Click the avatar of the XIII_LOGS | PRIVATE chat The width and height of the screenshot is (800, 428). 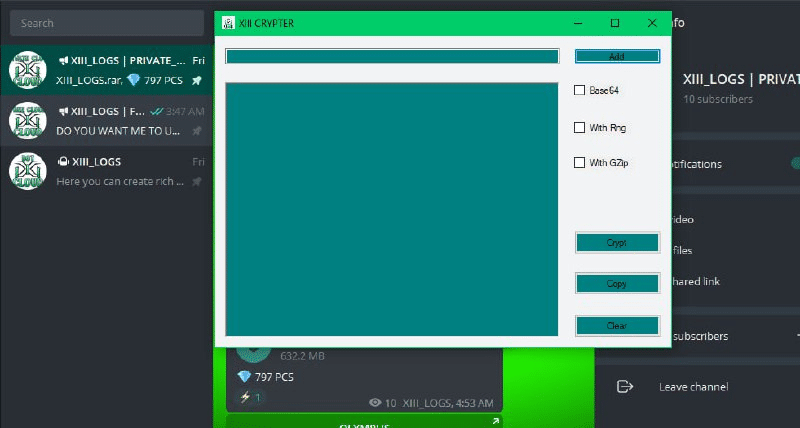pos(28,70)
